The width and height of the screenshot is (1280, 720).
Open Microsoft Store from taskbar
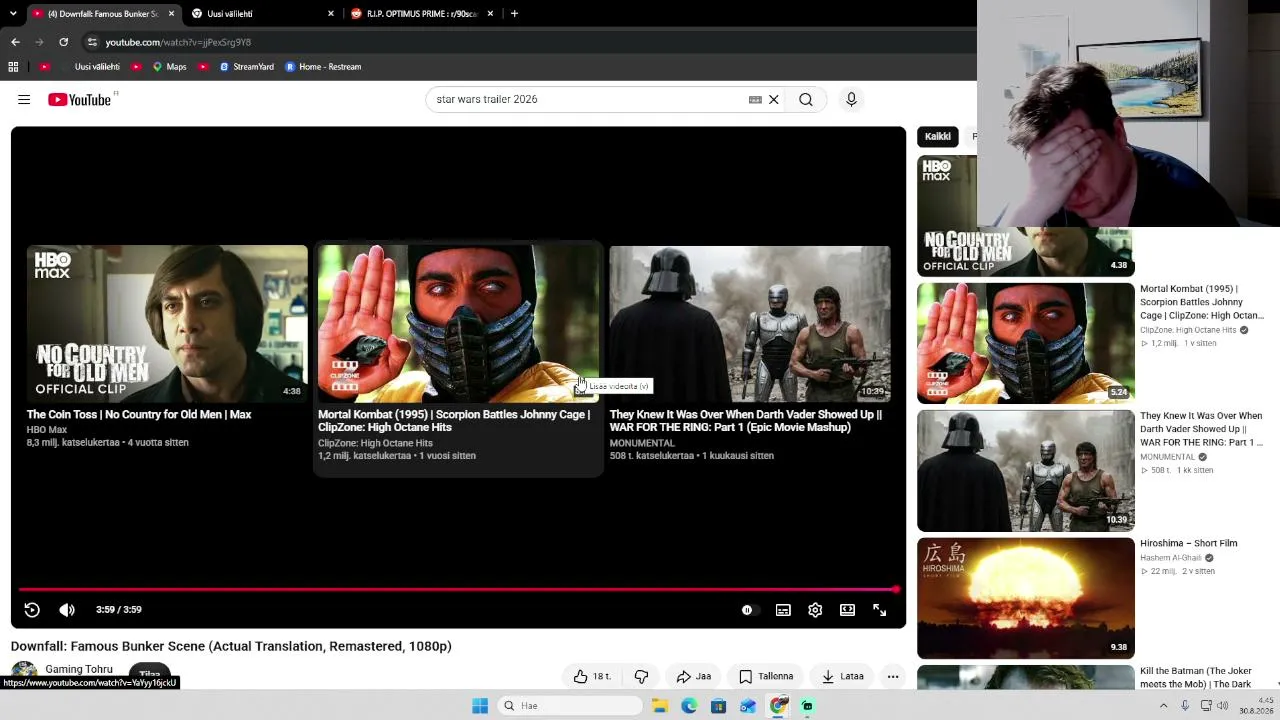point(718,706)
